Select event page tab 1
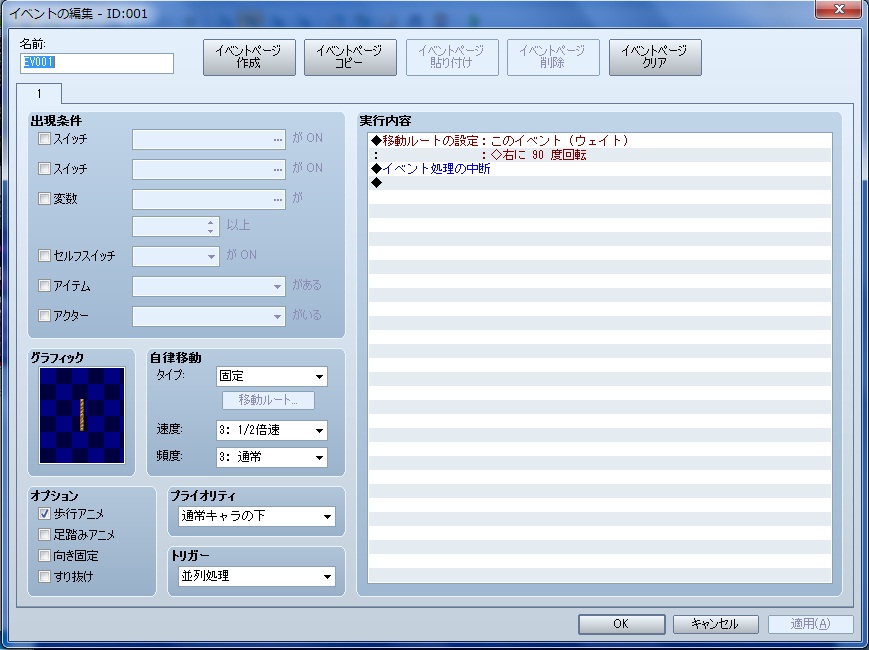The height and width of the screenshot is (650, 869). coord(39,94)
